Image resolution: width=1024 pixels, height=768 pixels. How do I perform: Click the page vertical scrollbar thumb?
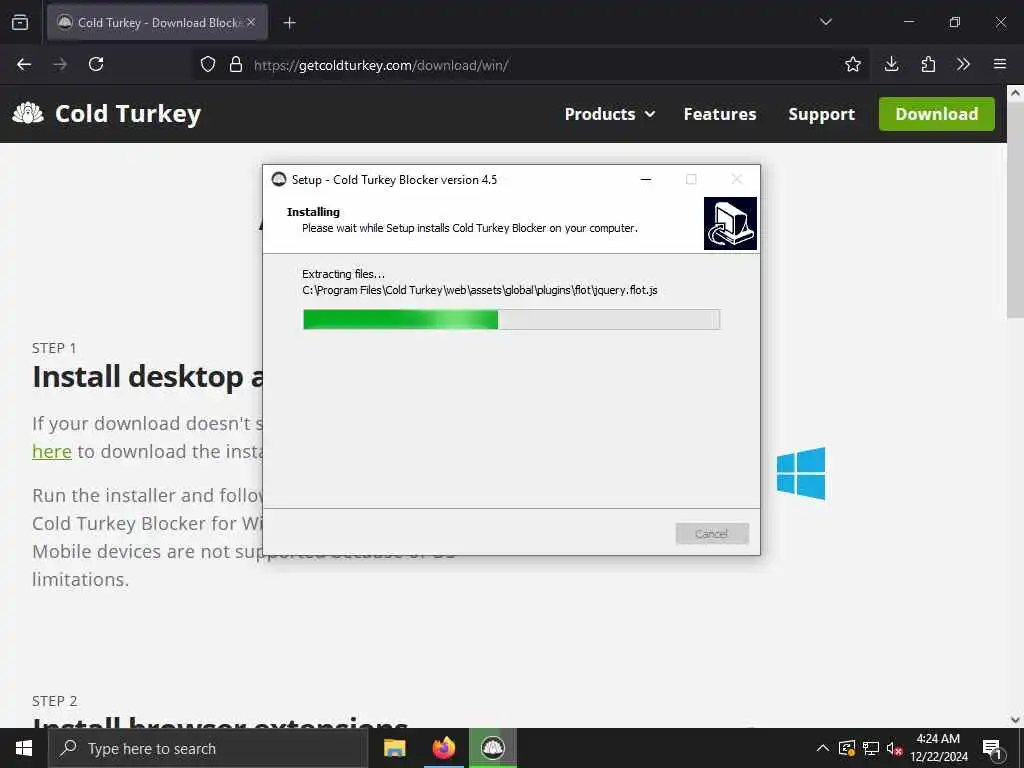(x=1015, y=209)
